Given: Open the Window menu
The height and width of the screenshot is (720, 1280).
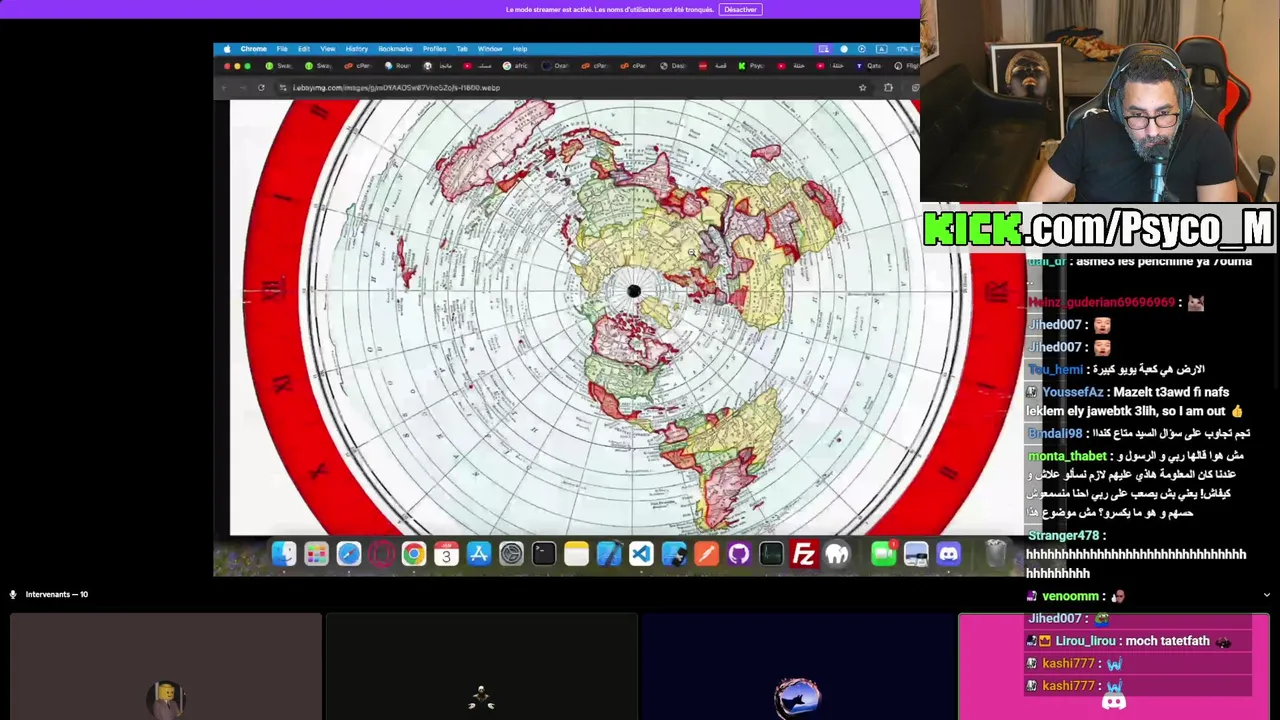Looking at the screenshot, I should tap(490, 49).
